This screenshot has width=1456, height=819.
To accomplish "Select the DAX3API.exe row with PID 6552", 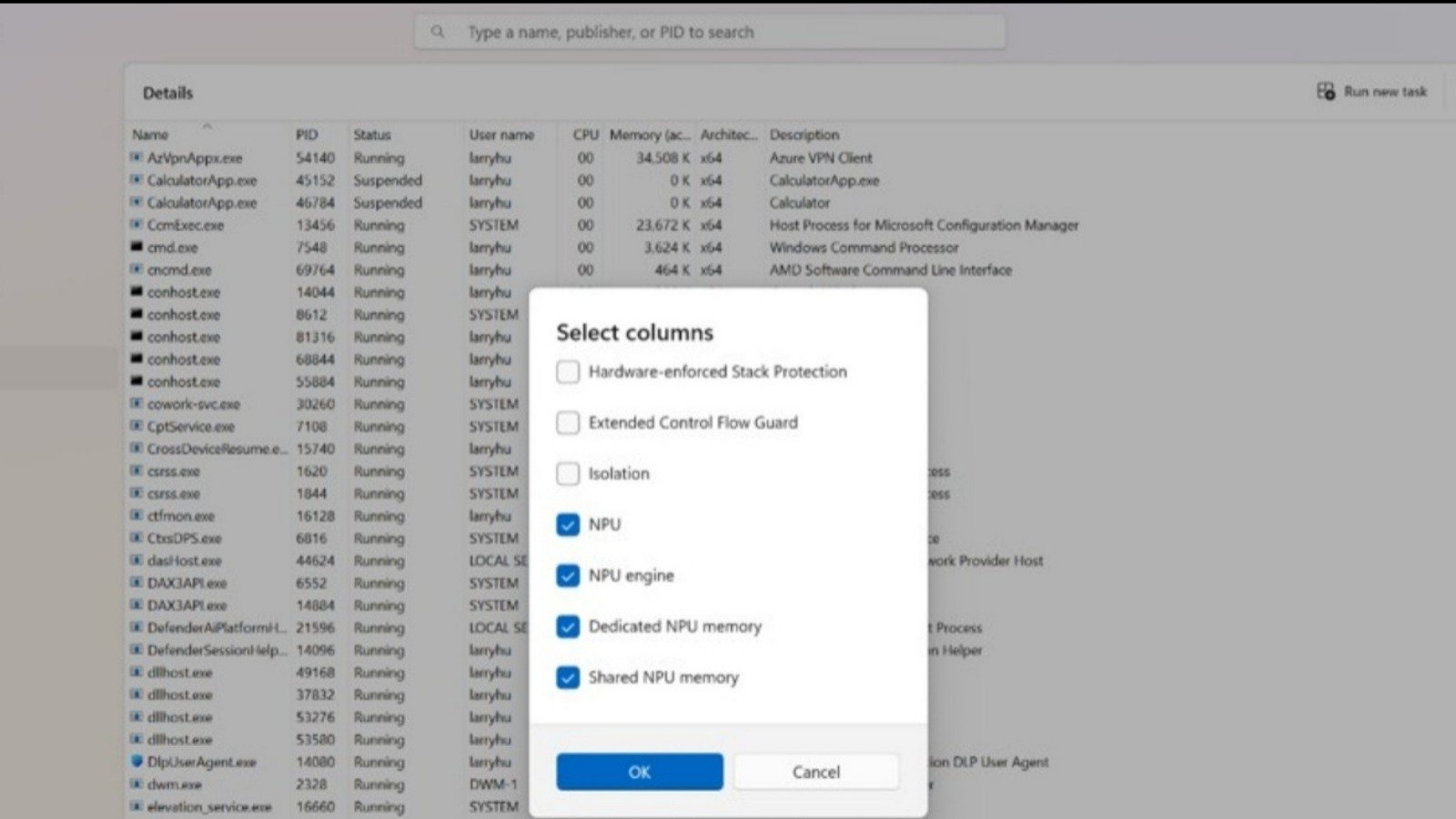I will (x=328, y=582).
